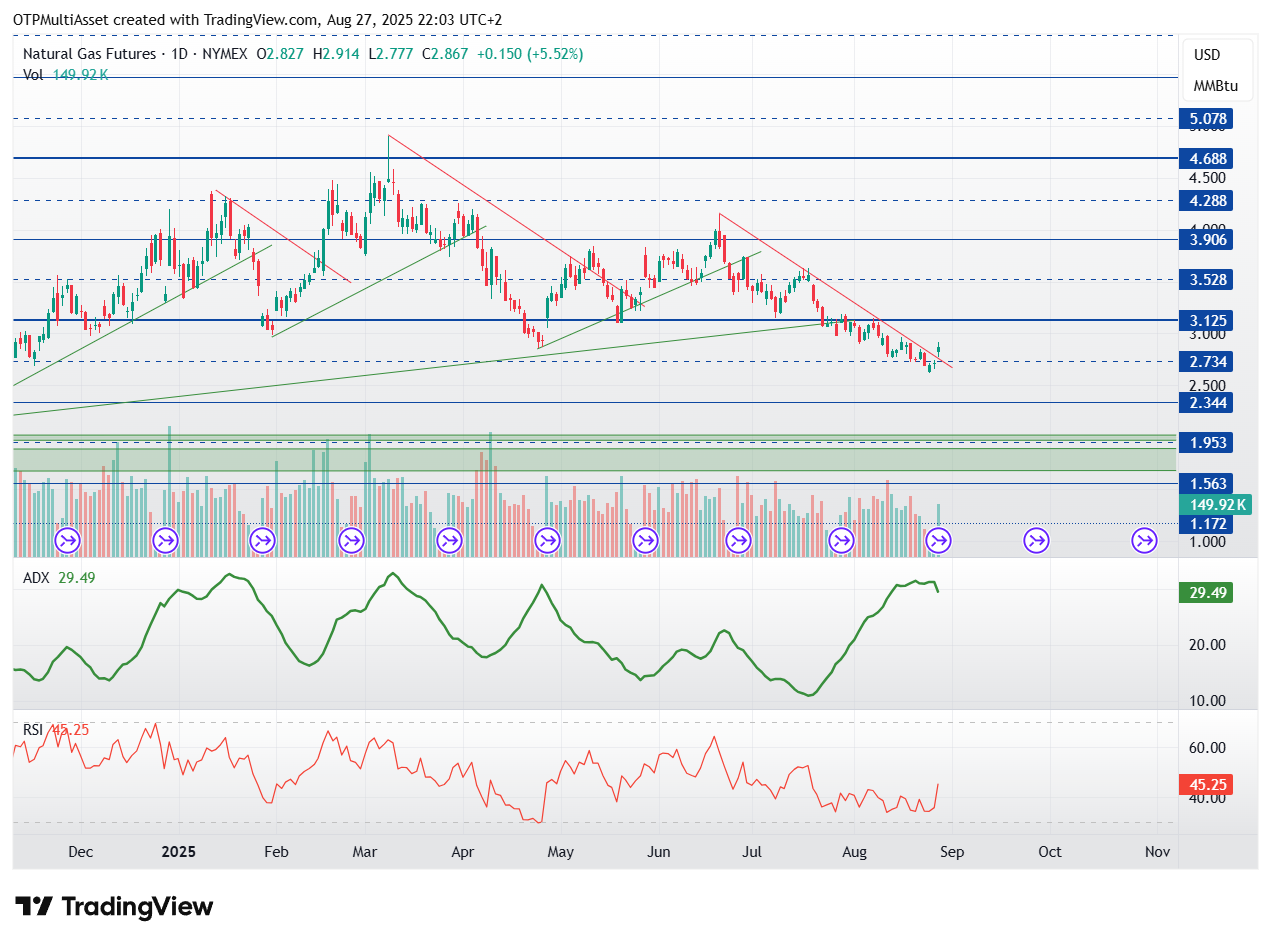This screenshot has height=944, width=1271.
Task: Click the contract rollover icon in late July
Action: (843, 541)
